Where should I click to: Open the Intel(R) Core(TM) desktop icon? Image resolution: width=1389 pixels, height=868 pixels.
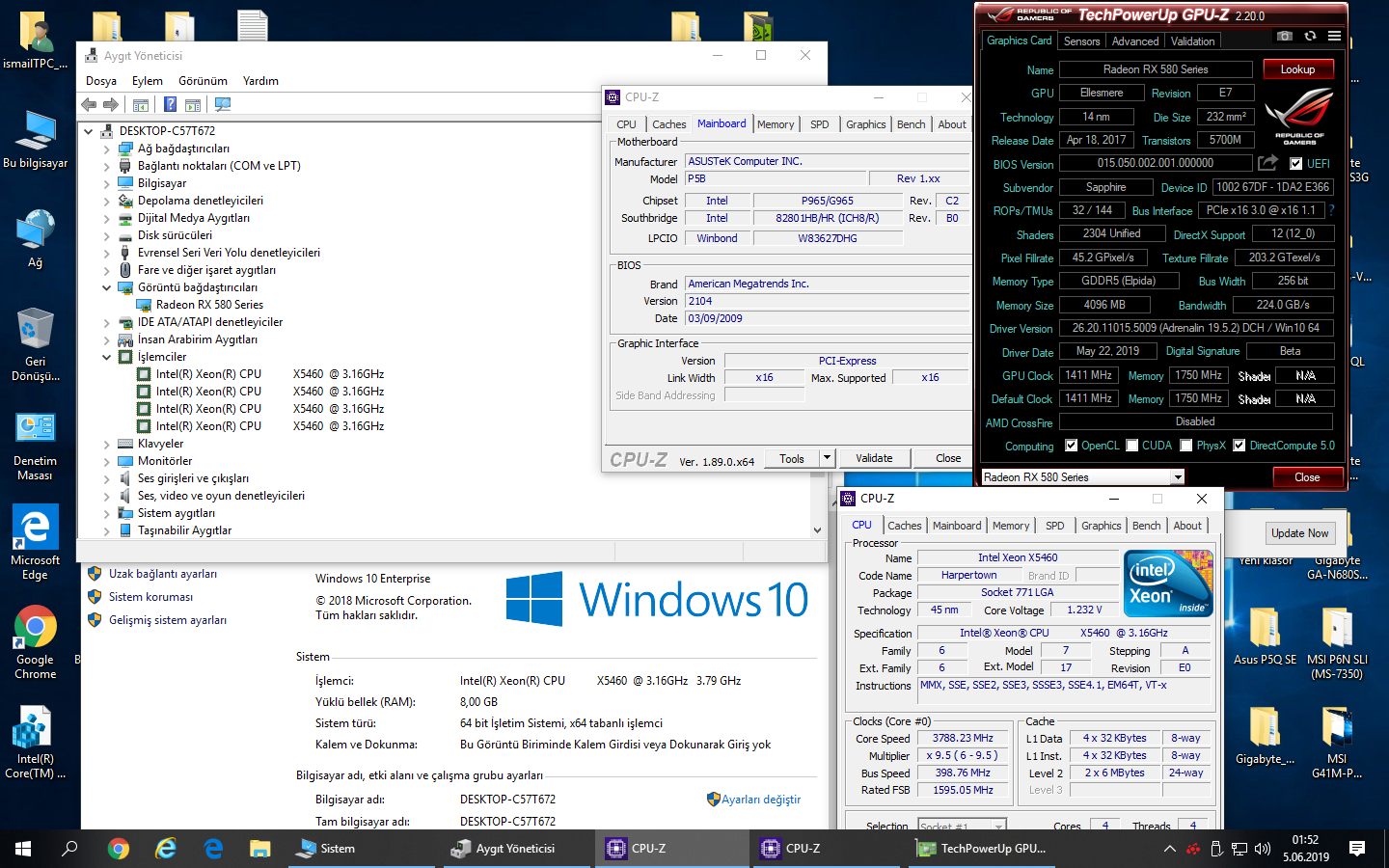36,742
